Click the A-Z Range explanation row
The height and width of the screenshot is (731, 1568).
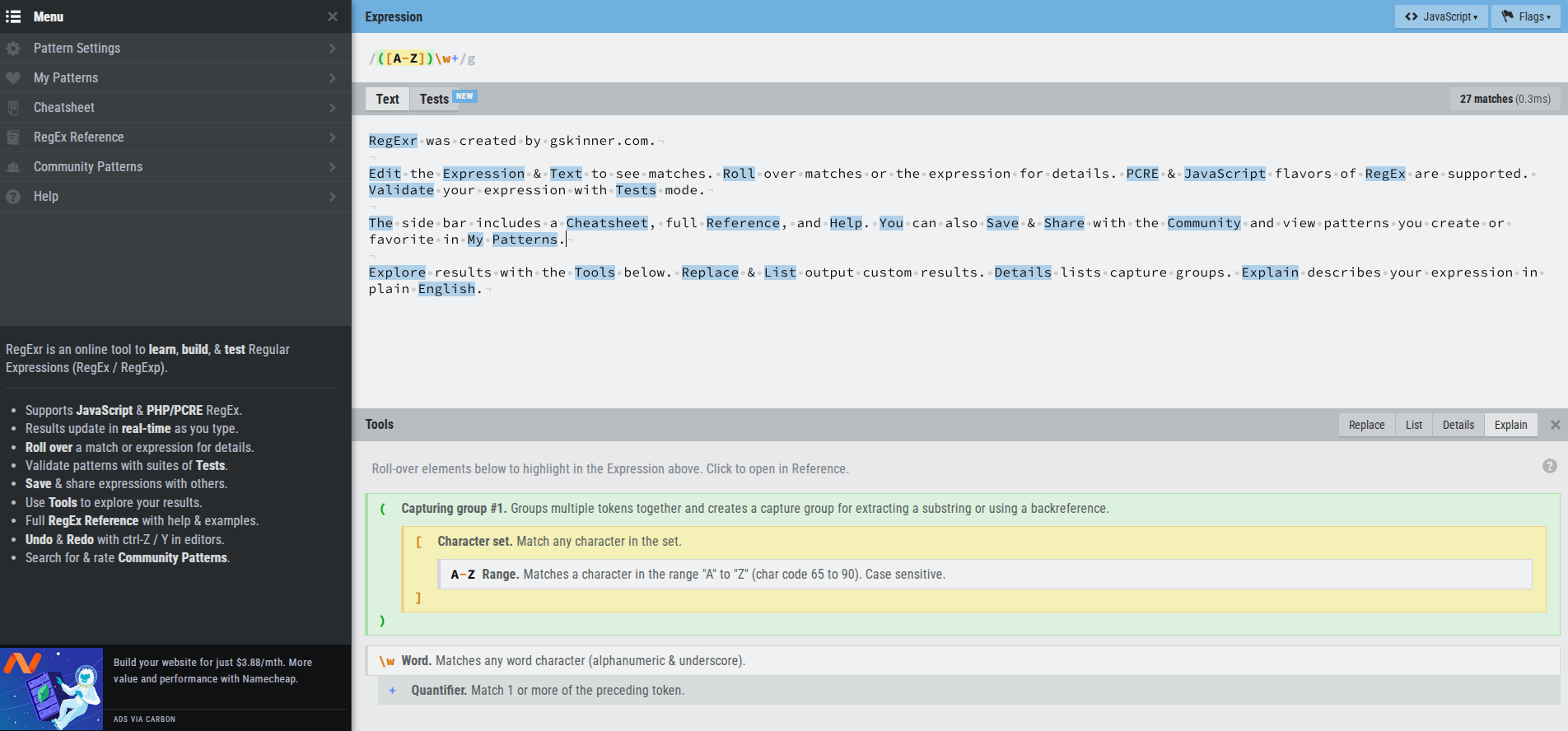tap(986, 575)
